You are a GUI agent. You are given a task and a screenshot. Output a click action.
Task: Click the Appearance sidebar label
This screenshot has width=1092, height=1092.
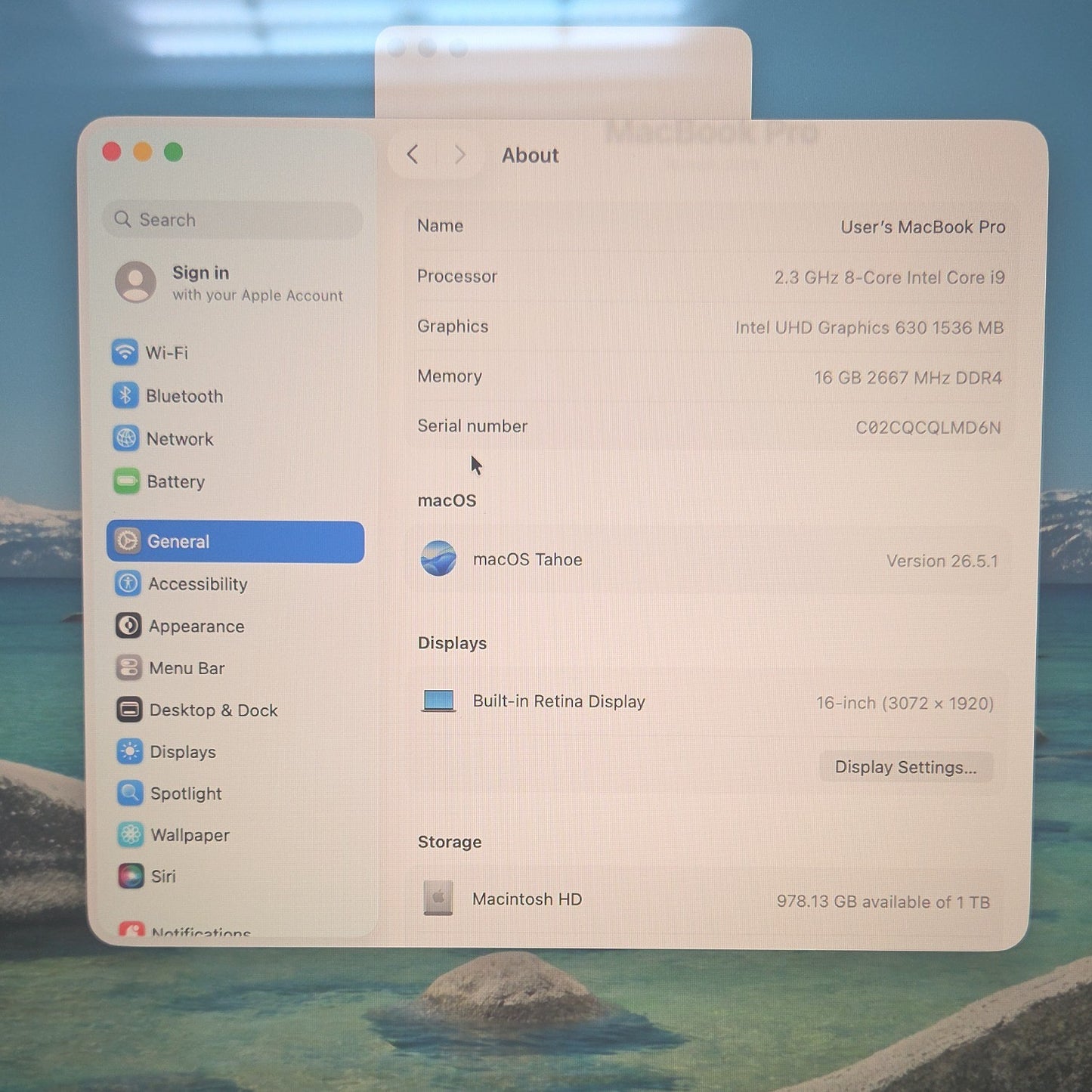coord(196,626)
